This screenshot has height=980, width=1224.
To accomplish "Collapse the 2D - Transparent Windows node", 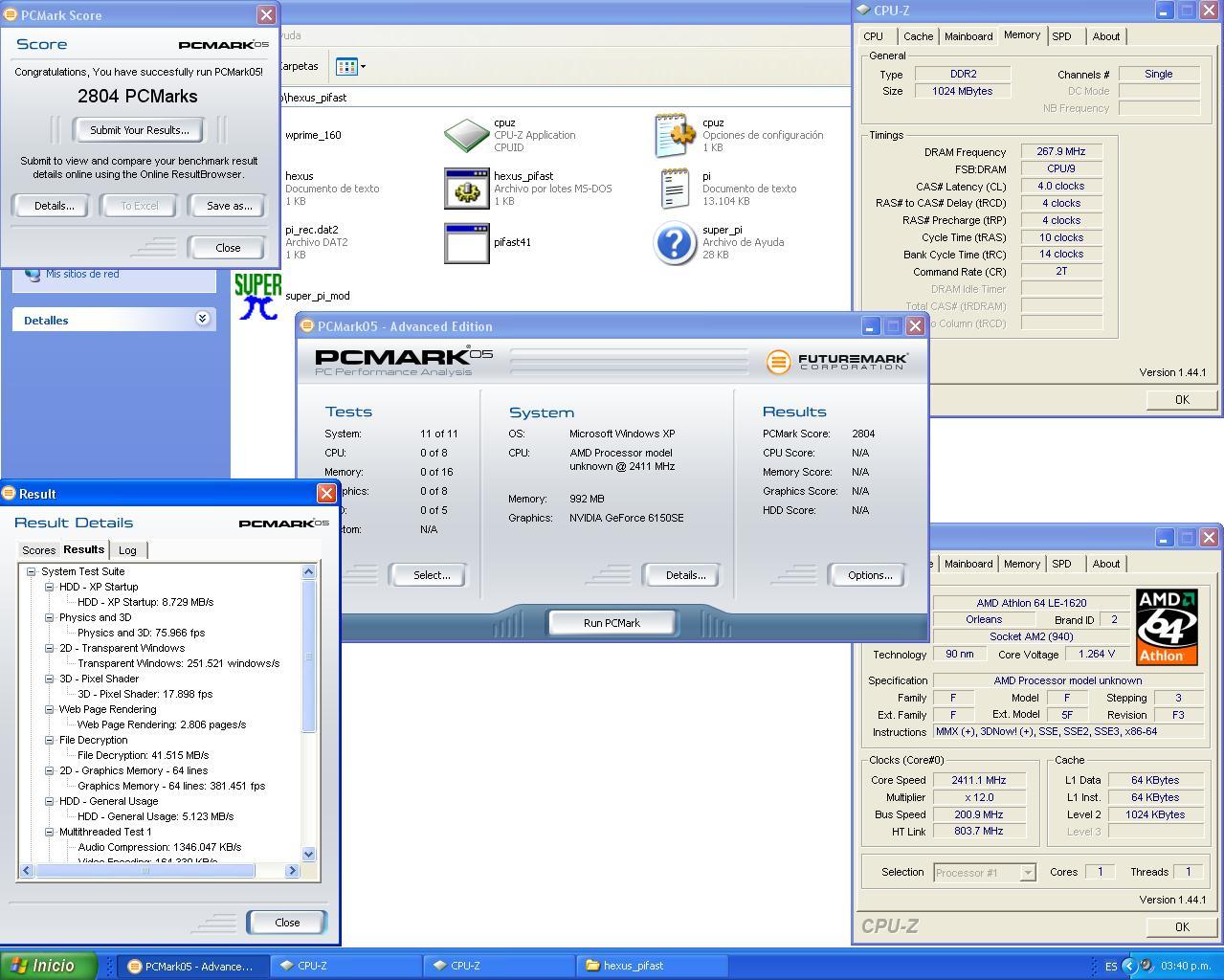I will coord(49,648).
